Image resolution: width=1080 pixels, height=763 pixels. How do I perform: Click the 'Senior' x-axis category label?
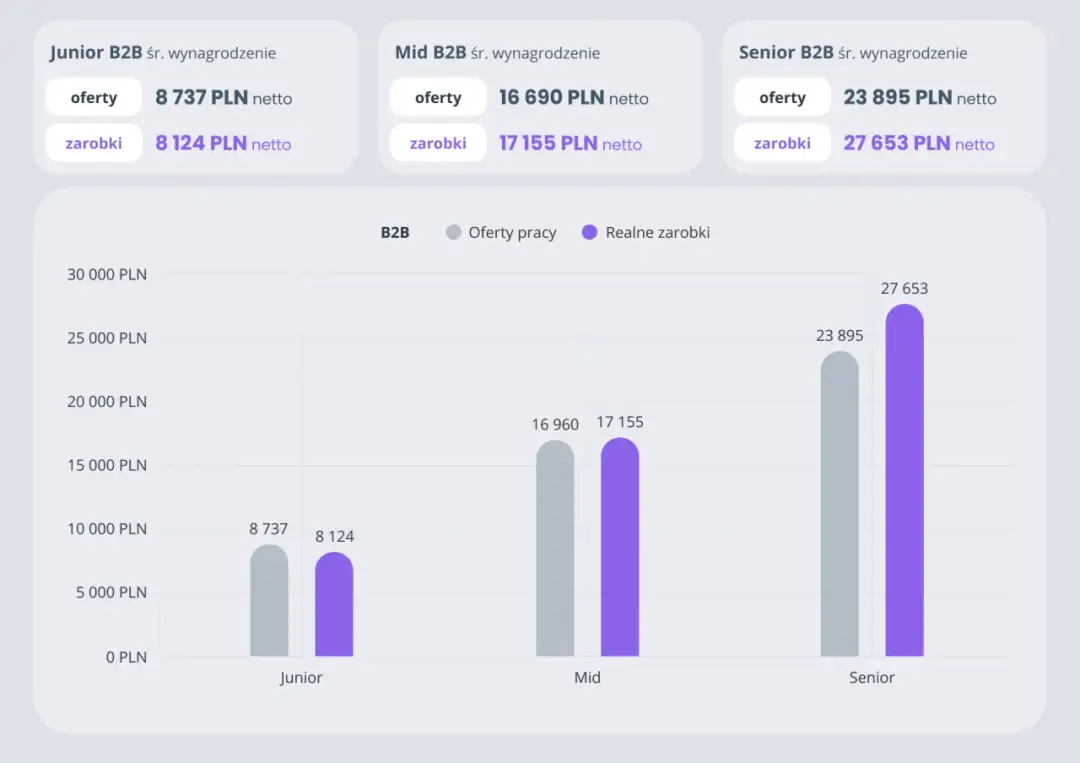[872, 678]
